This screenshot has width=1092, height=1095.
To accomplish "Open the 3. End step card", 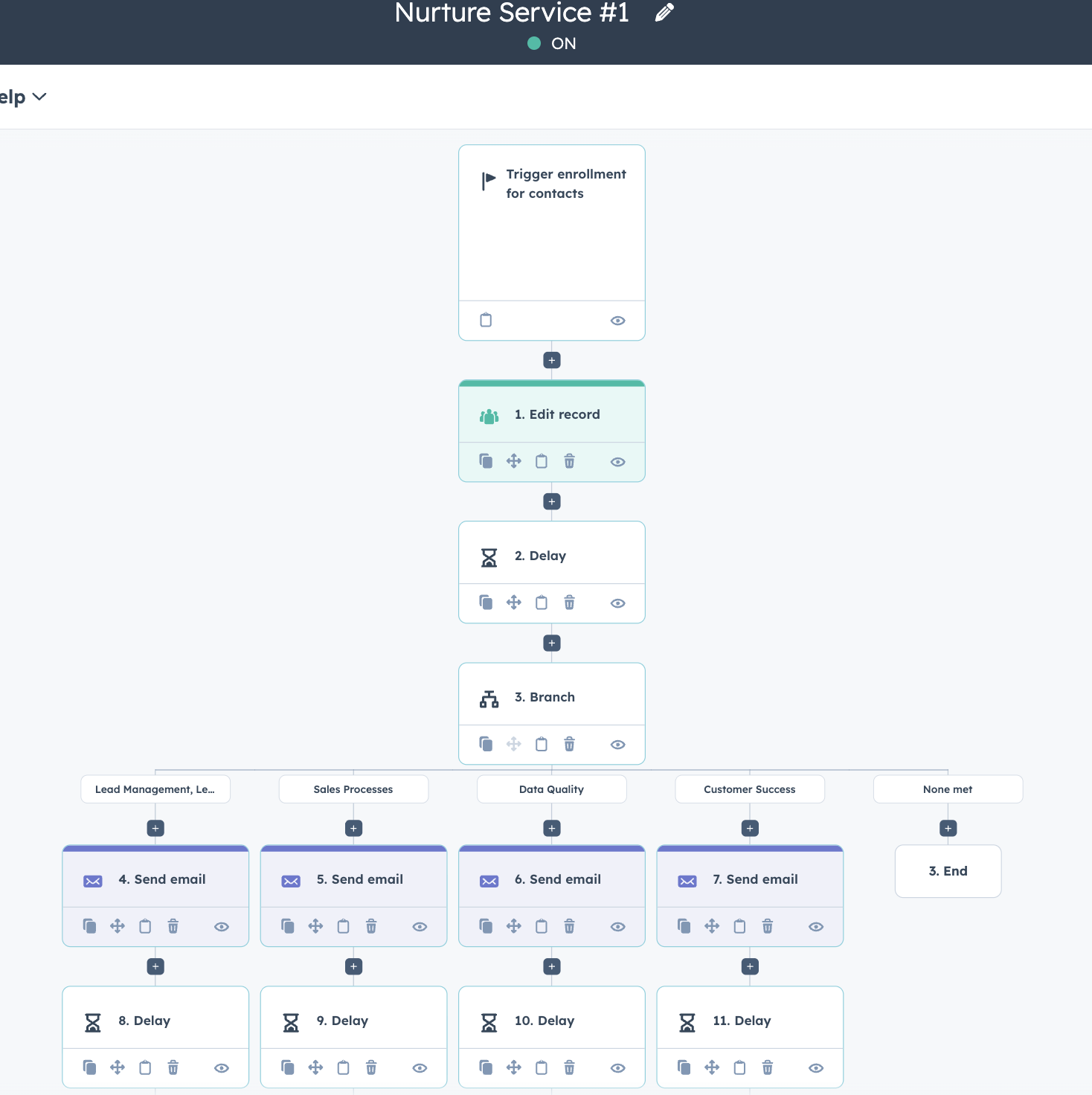I will point(948,871).
